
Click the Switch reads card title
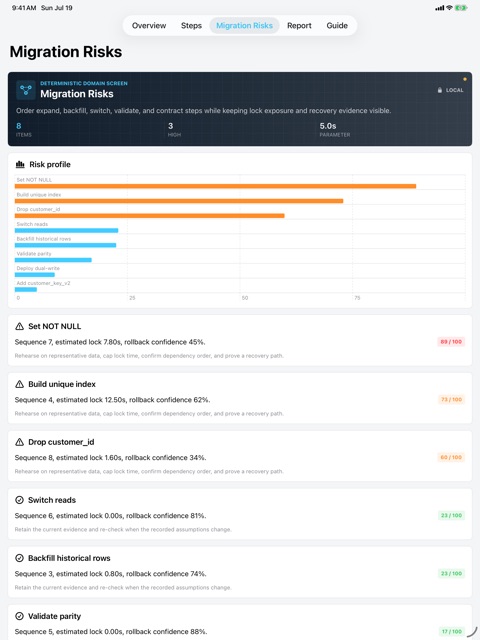(52, 500)
